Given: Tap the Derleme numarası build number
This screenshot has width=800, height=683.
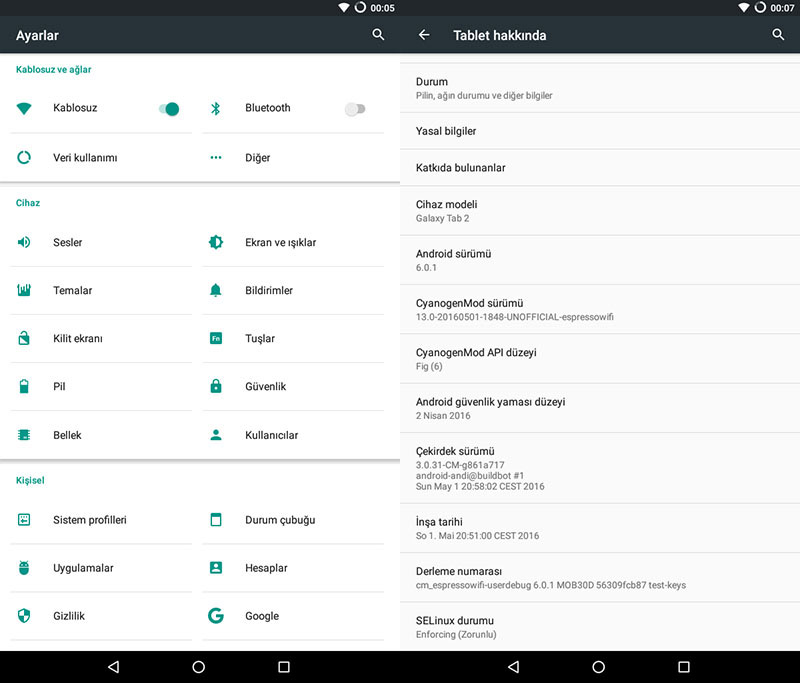Looking at the screenshot, I should (600, 577).
